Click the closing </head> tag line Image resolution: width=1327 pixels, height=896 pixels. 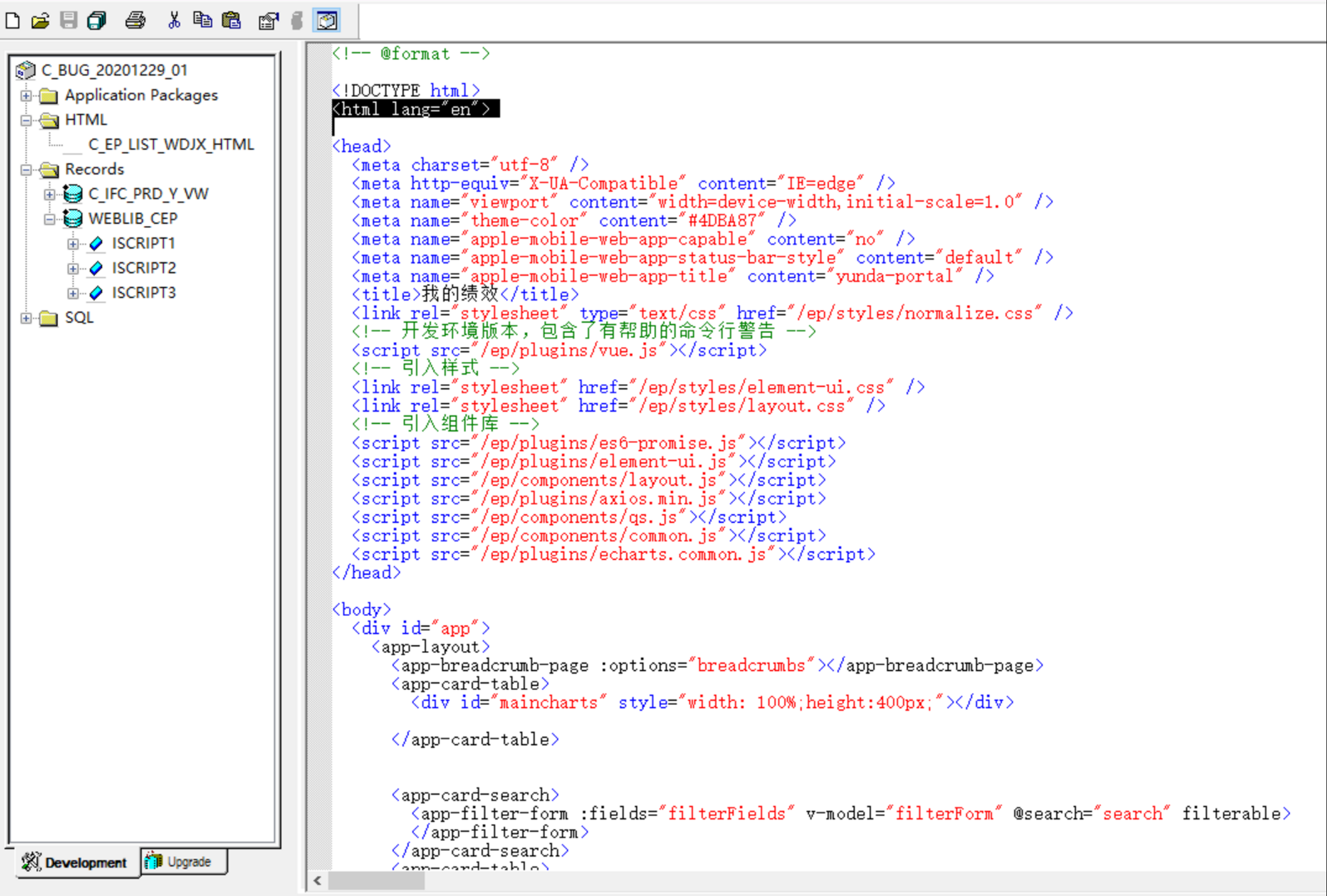click(366, 573)
